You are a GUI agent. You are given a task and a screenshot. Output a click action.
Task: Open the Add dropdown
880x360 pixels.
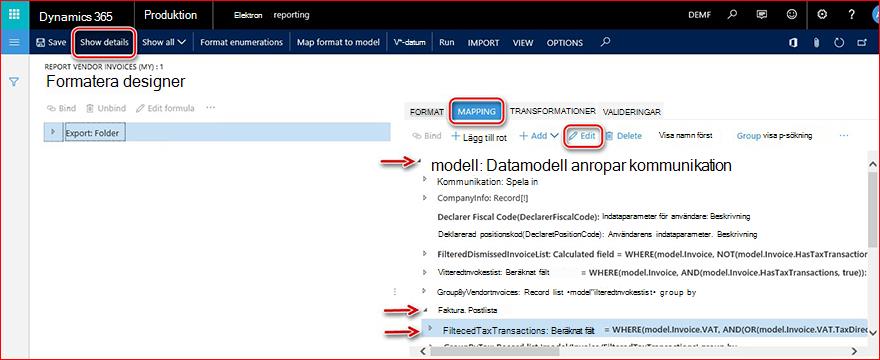pos(538,136)
